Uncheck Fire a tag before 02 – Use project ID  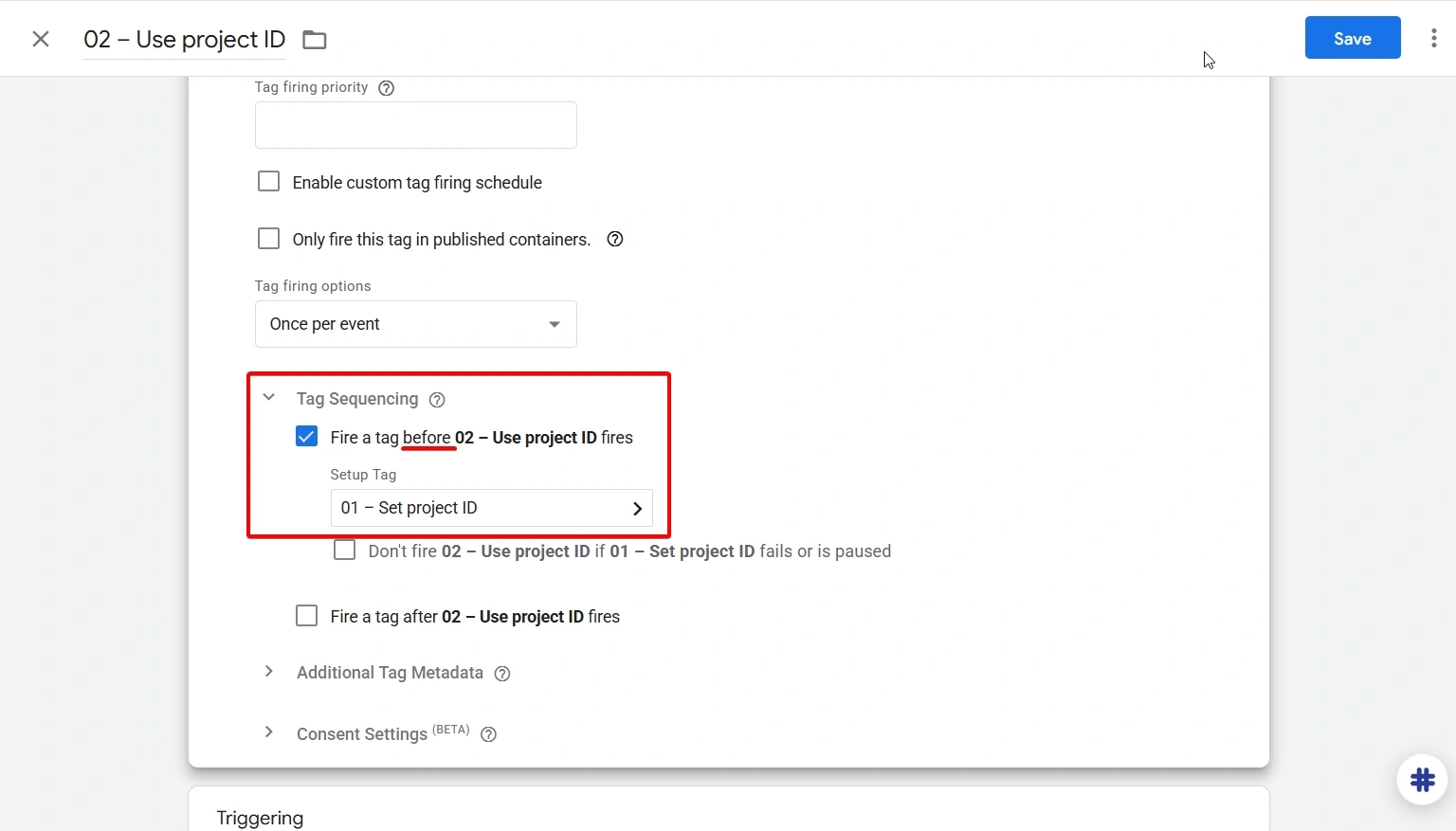point(306,437)
